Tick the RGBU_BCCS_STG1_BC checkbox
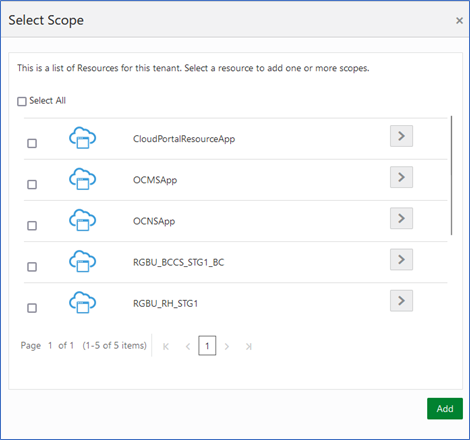 [x=32, y=267]
